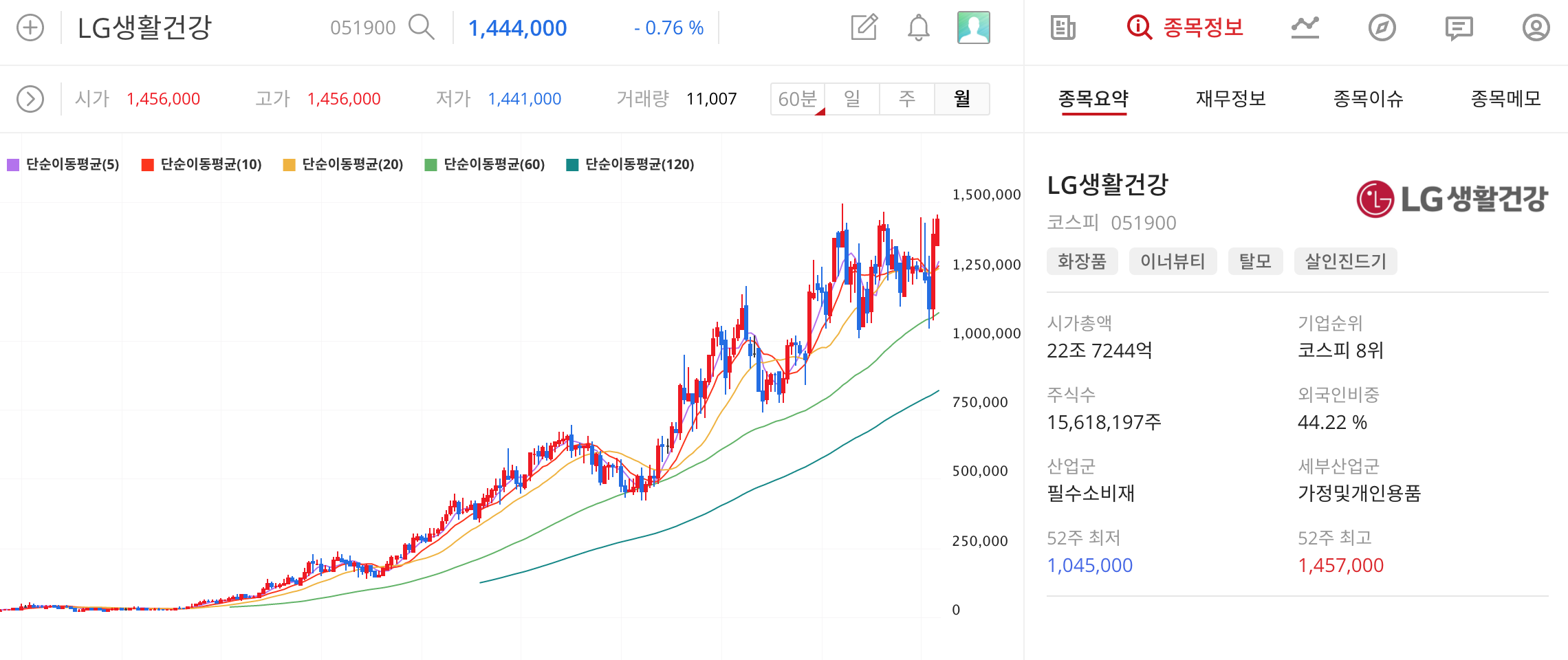
Task: Click the 산업군 value 필수소비재
Action: (x=1091, y=494)
